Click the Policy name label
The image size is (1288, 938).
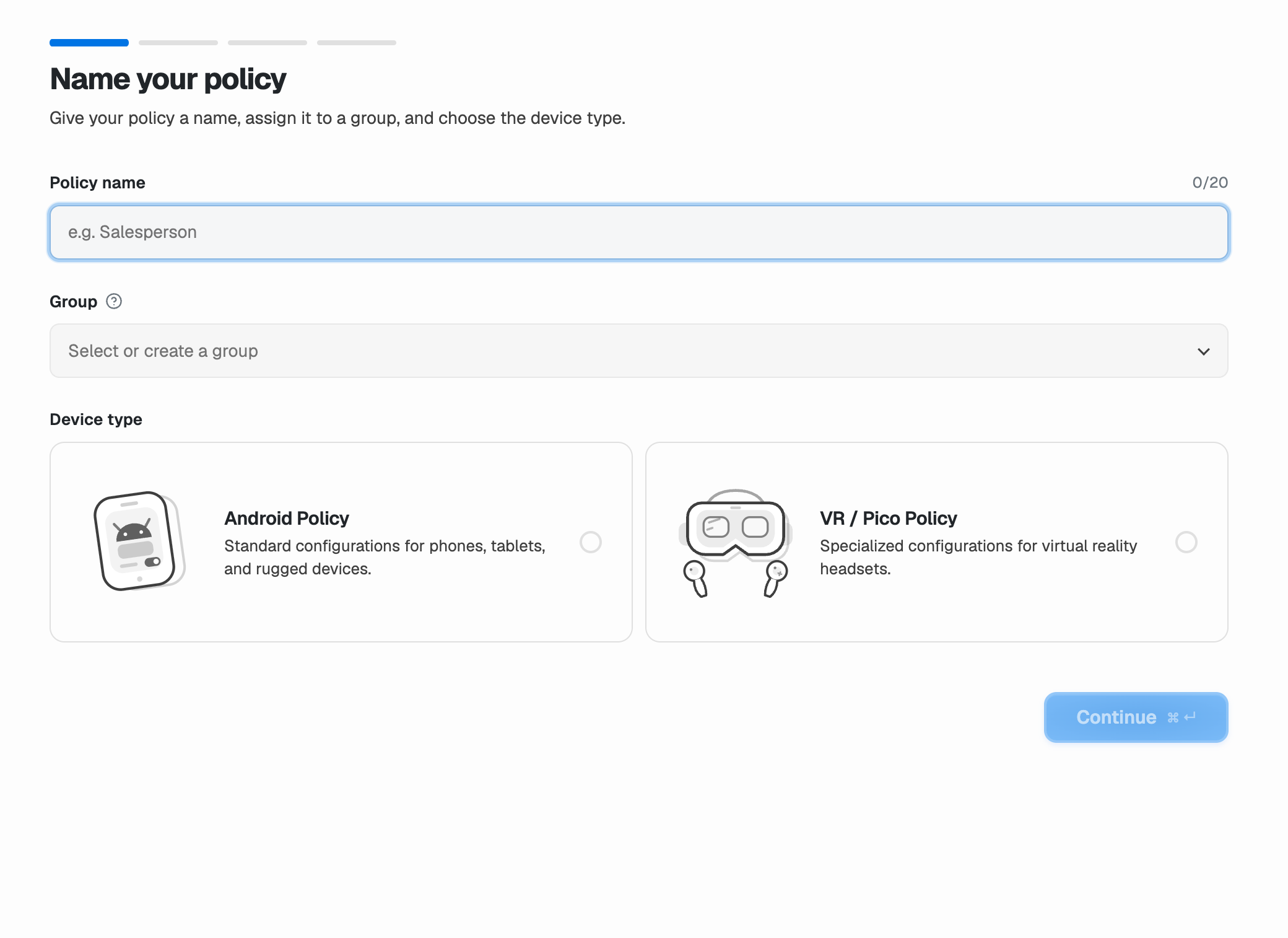[97, 183]
